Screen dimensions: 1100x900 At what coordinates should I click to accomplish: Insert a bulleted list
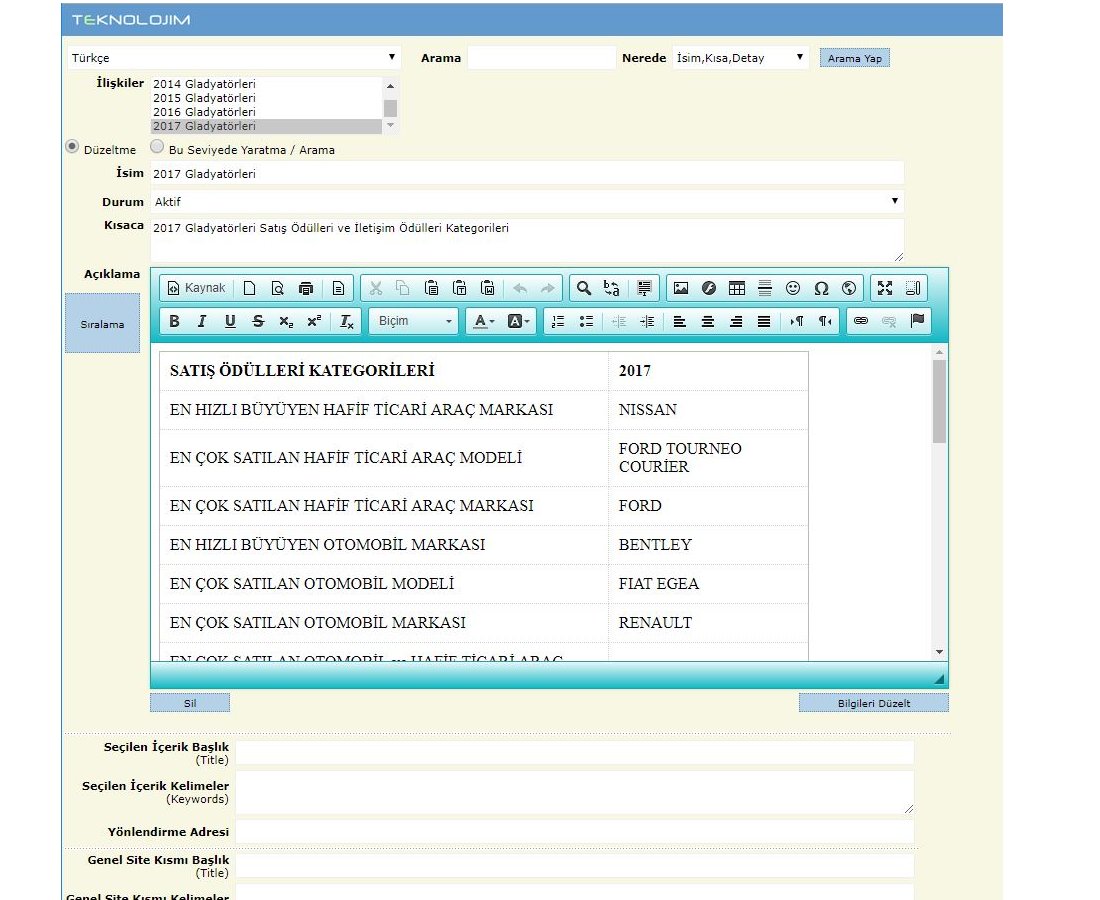click(586, 321)
